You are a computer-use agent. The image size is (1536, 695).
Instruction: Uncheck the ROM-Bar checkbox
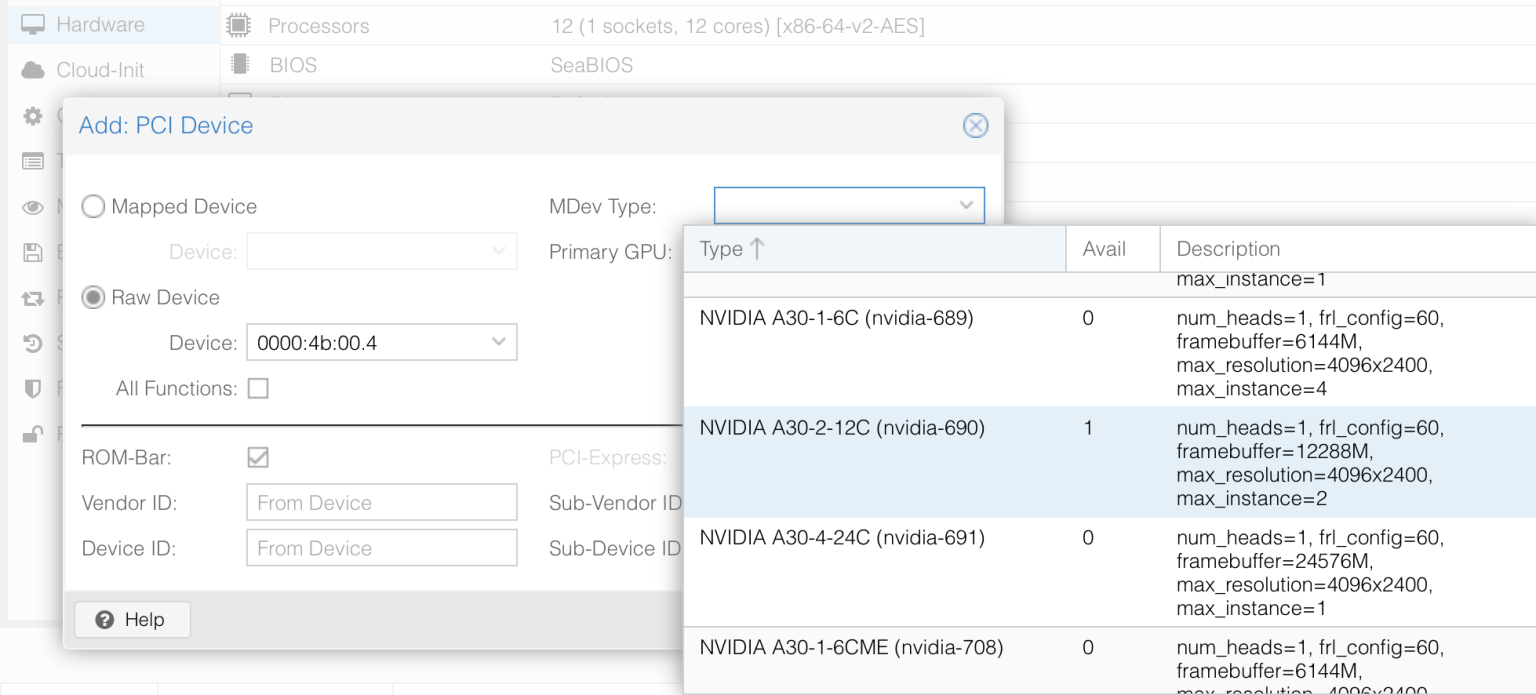tap(258, 457)
